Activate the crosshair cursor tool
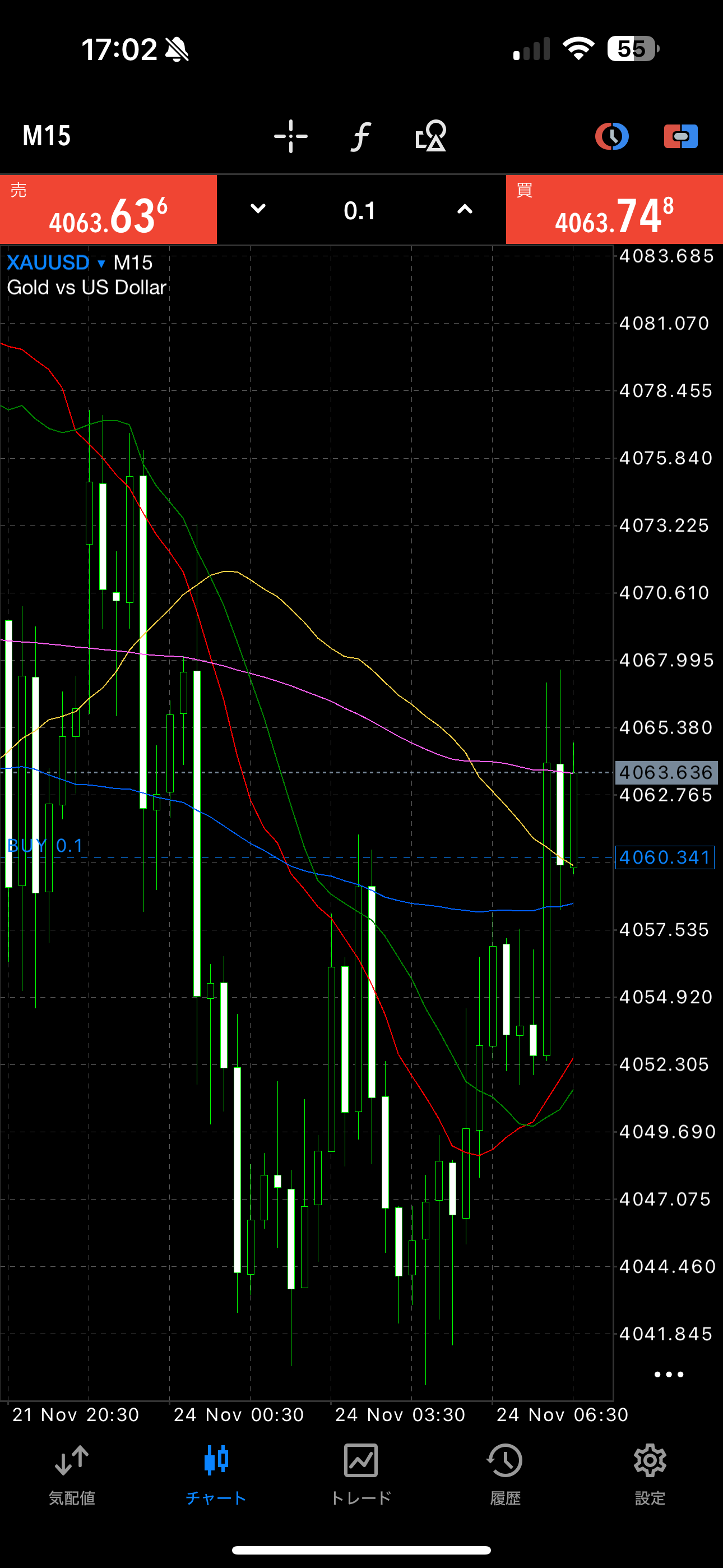This screenshot has height=1568, width=723. pos(290,136)
